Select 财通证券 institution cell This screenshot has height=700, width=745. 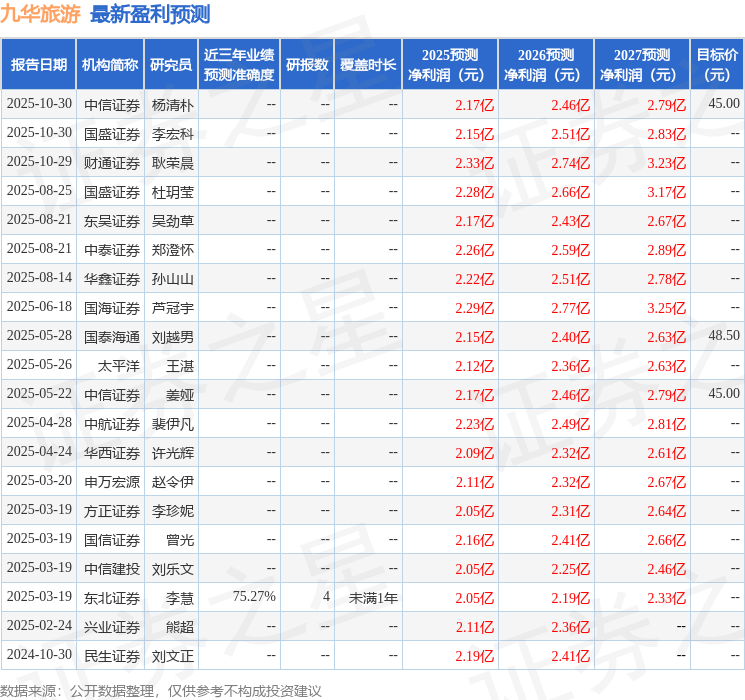click(112, 163)
